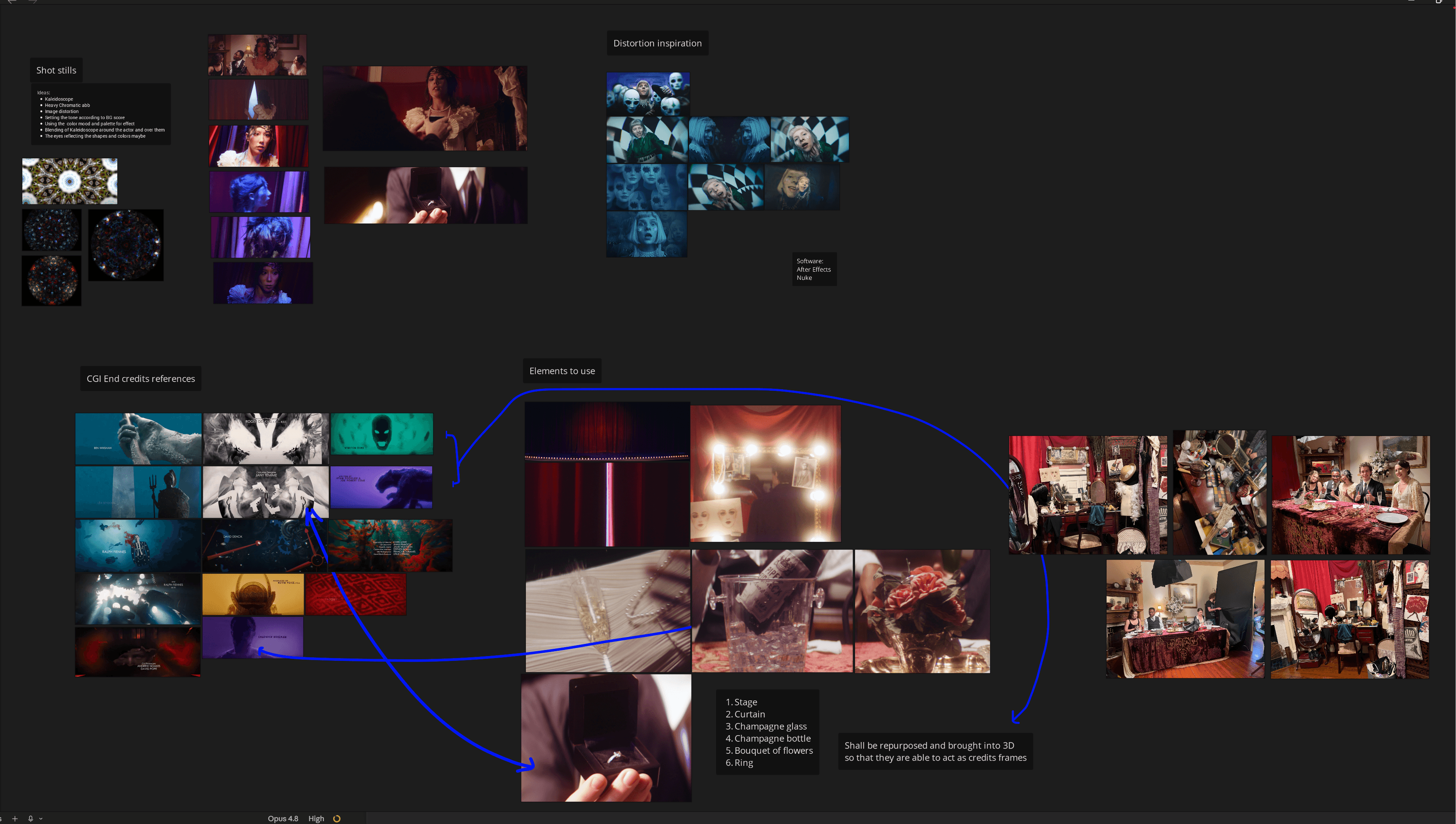
Task: Select the David Dencik gears credits reference
Action: tap(265, 545)
